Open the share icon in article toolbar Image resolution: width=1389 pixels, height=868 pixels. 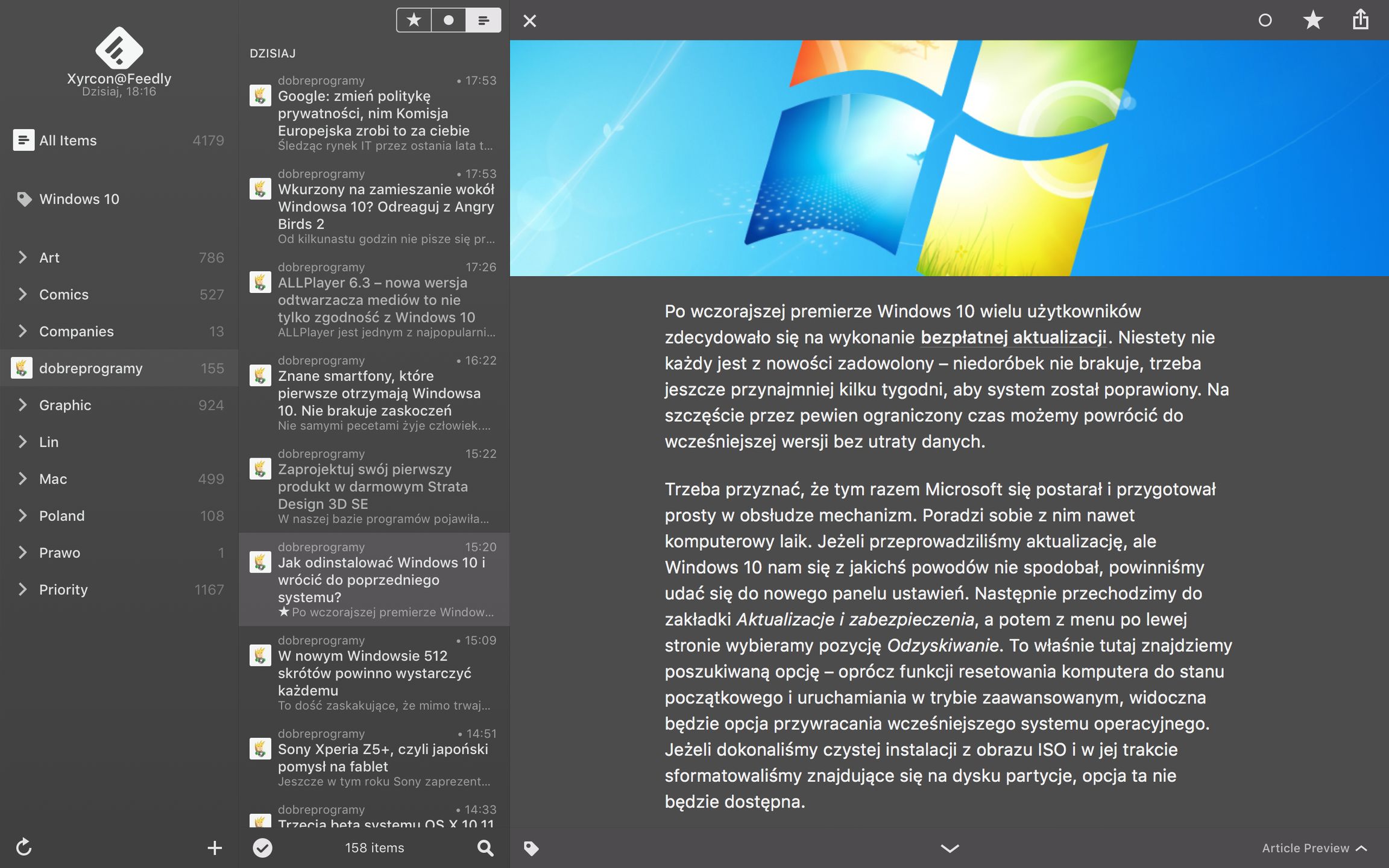1361,20
